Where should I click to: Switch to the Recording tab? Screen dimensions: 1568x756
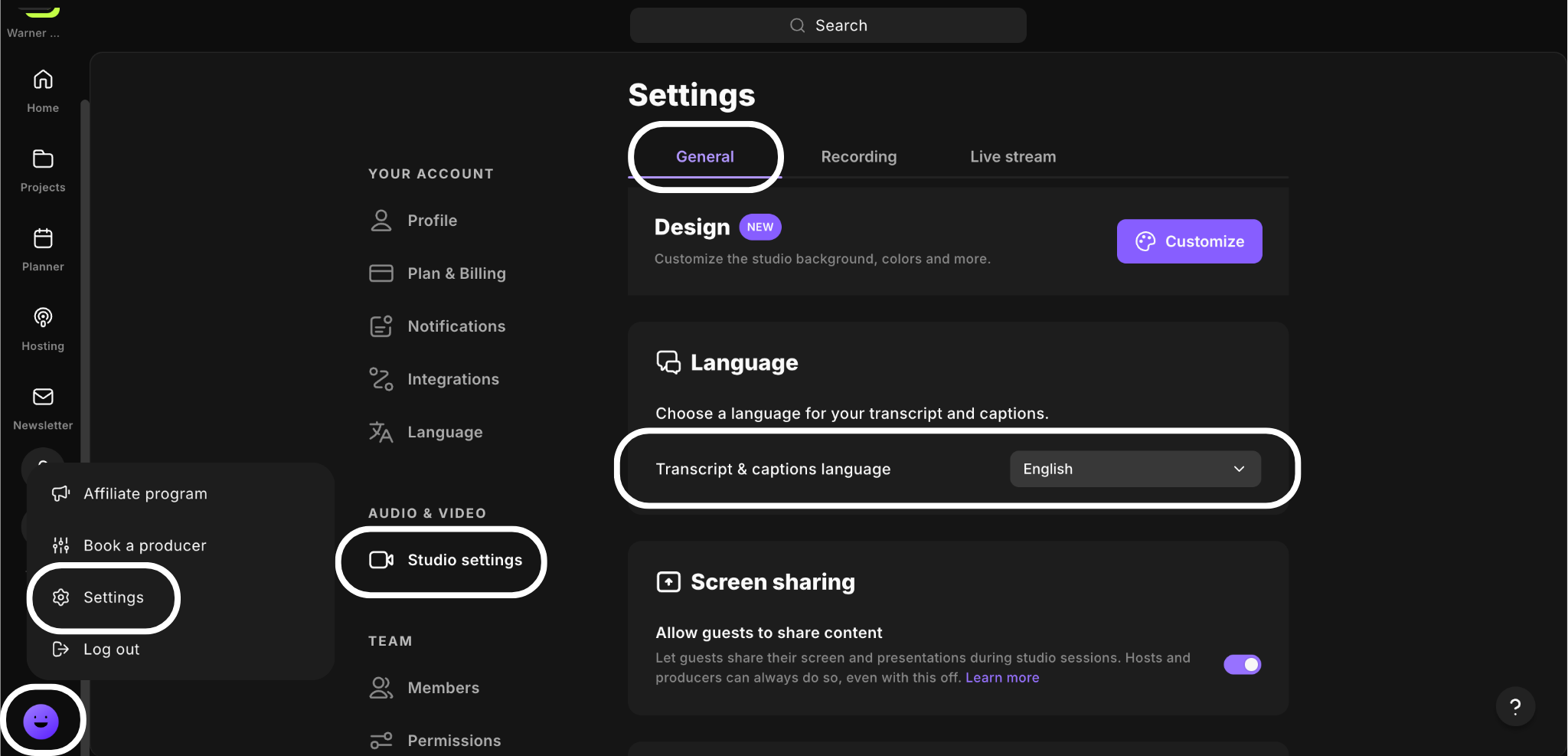click(858, 156)
